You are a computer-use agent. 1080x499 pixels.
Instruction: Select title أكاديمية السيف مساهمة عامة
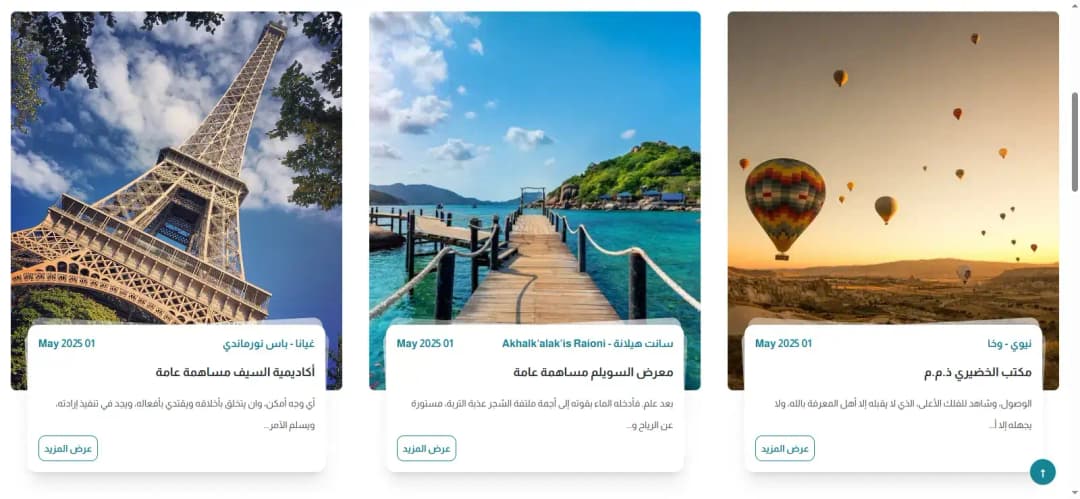pyautogui.click(x=236, y=372)
